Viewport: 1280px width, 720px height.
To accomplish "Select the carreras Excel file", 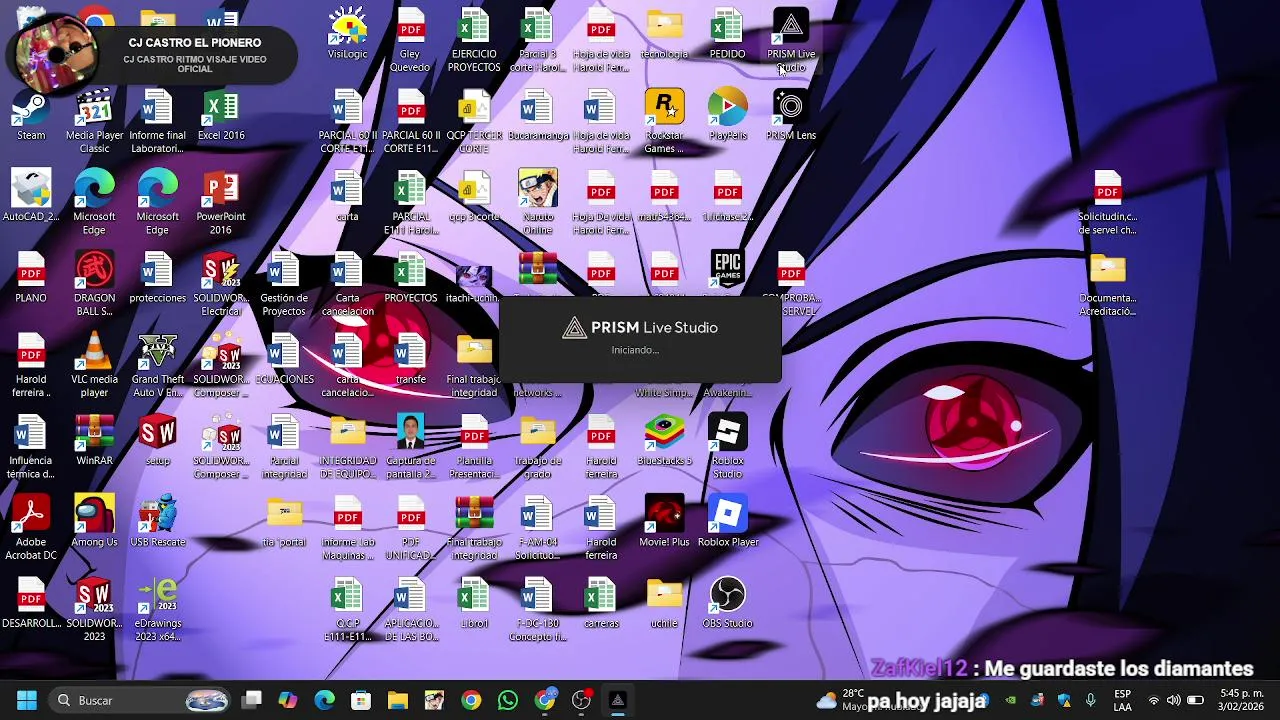I will [x=601, y=603].
